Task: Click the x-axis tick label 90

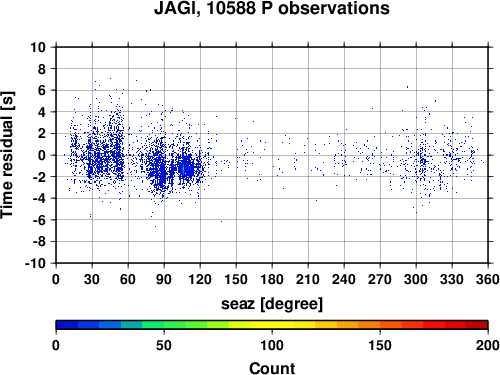Action: click(164, 279)
